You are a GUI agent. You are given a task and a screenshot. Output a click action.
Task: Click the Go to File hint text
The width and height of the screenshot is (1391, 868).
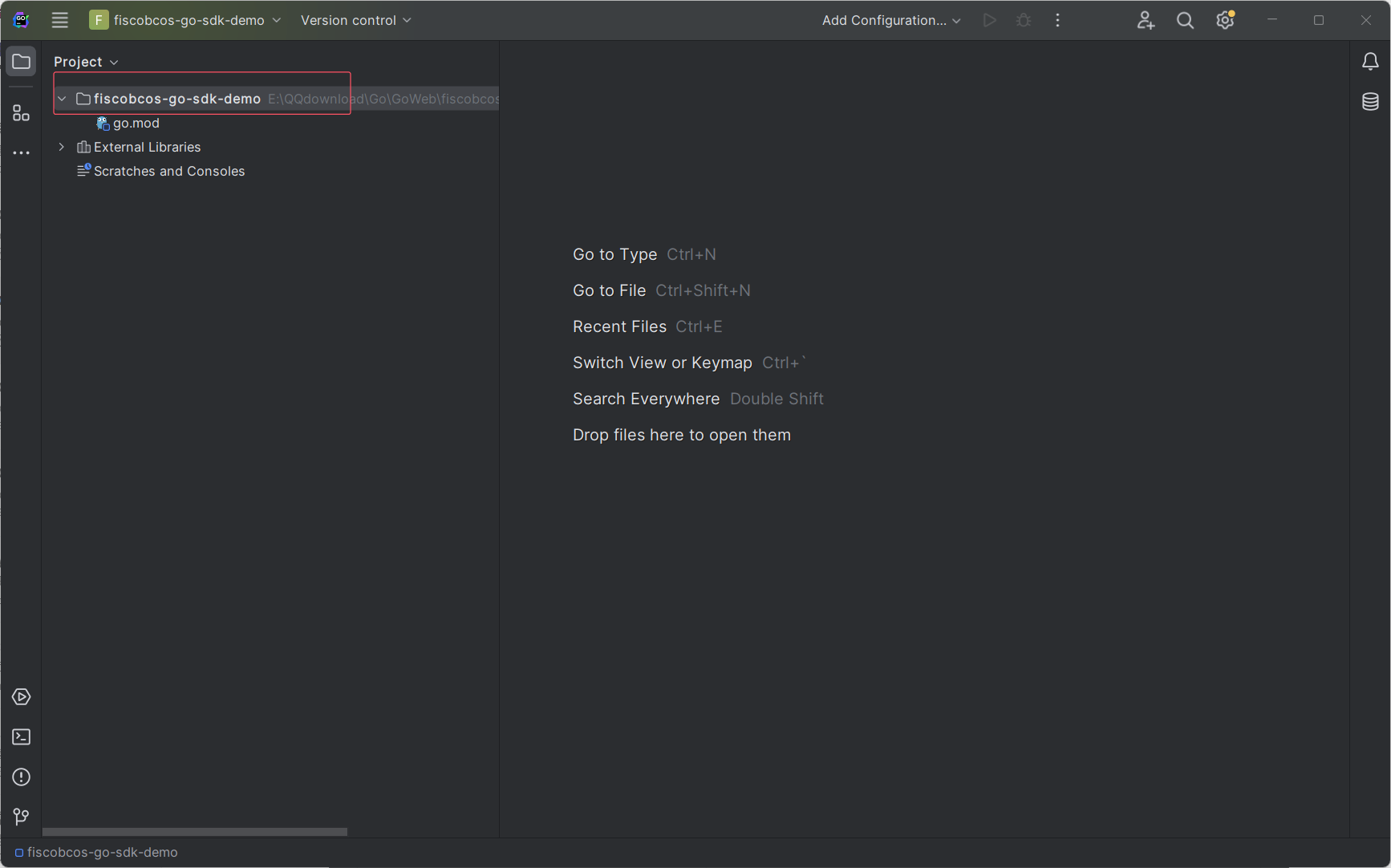pos(610,290)
